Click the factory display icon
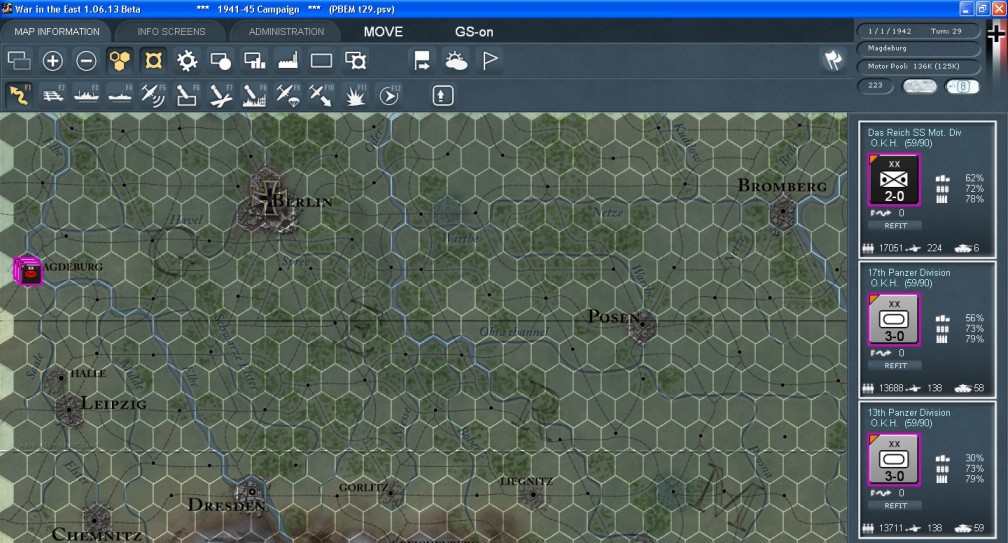 (x=287, y=60)
